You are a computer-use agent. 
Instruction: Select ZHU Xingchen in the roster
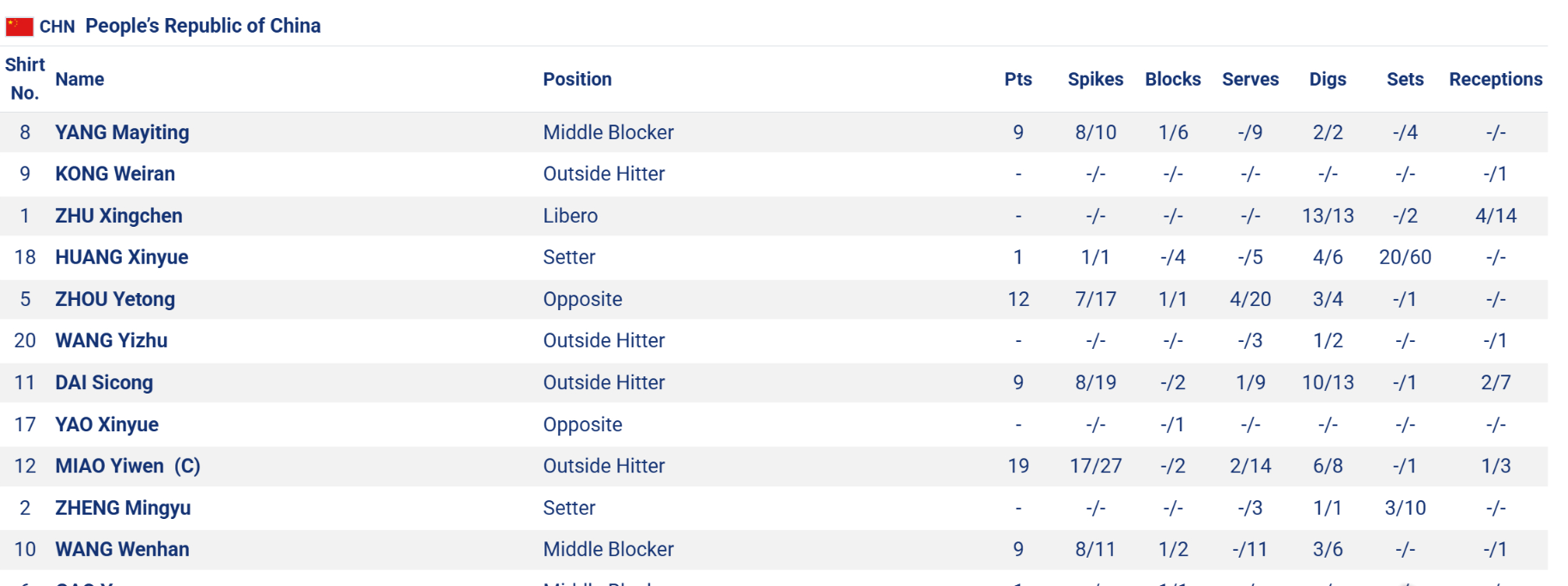point(119,216)
